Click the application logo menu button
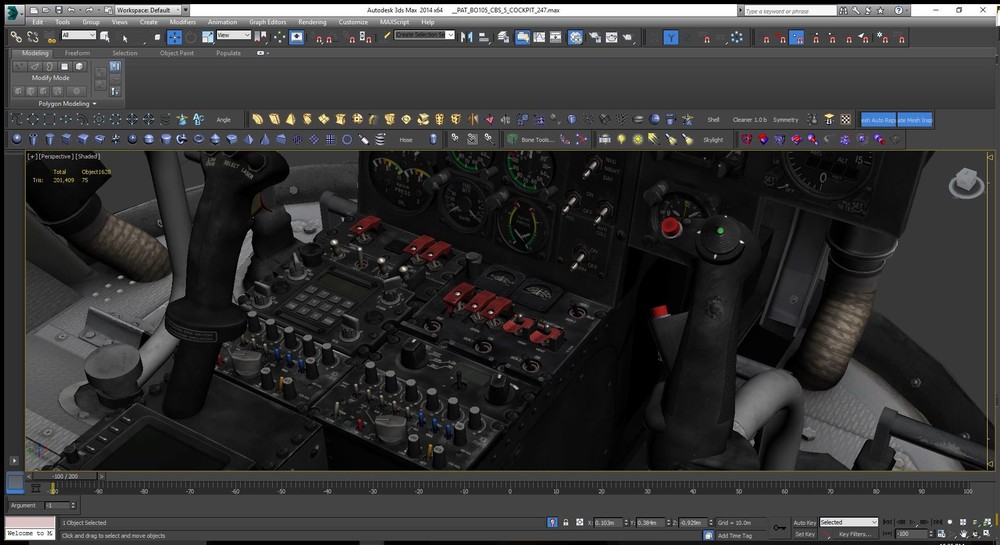 point(11,12)
